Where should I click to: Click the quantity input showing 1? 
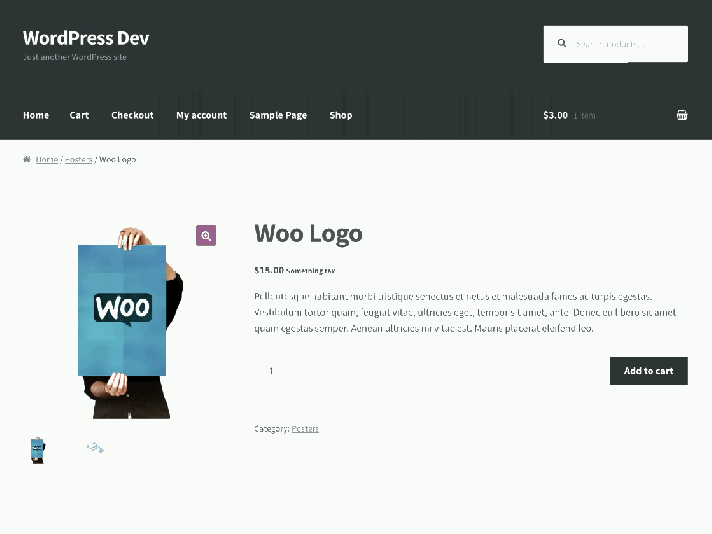click(271, 371)
